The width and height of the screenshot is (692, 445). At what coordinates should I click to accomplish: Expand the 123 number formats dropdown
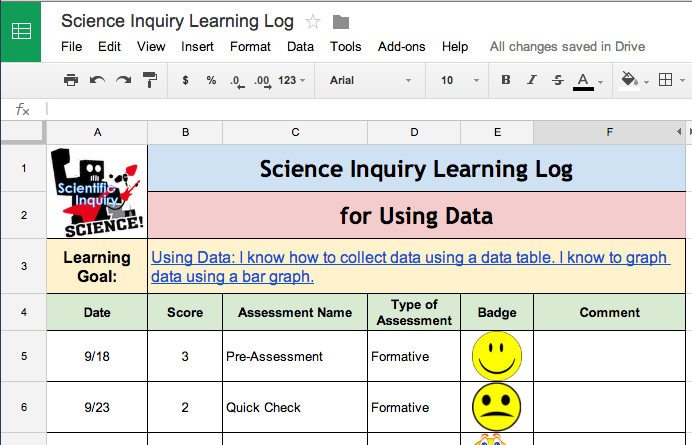293,80
